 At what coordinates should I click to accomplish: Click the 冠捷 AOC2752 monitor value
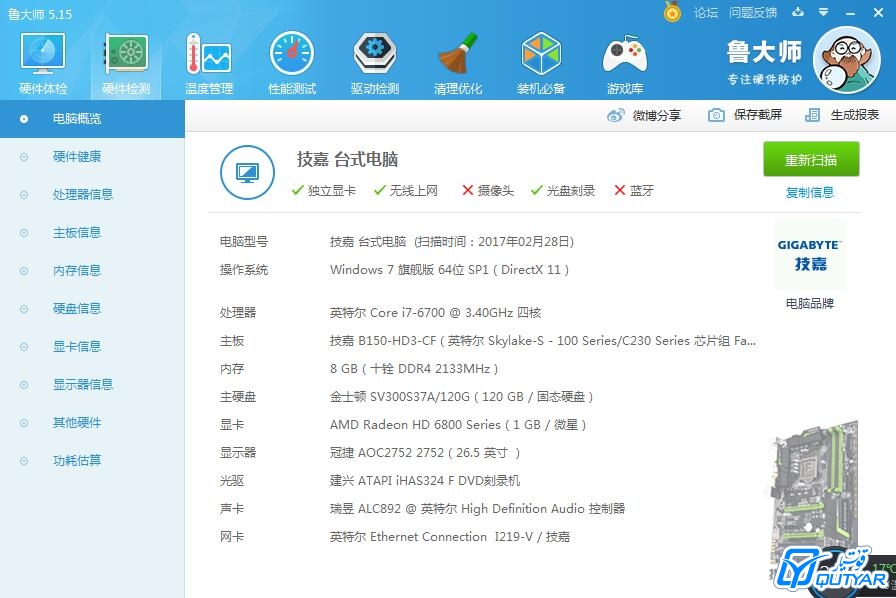pyautogui.click(x=425, y=453)
